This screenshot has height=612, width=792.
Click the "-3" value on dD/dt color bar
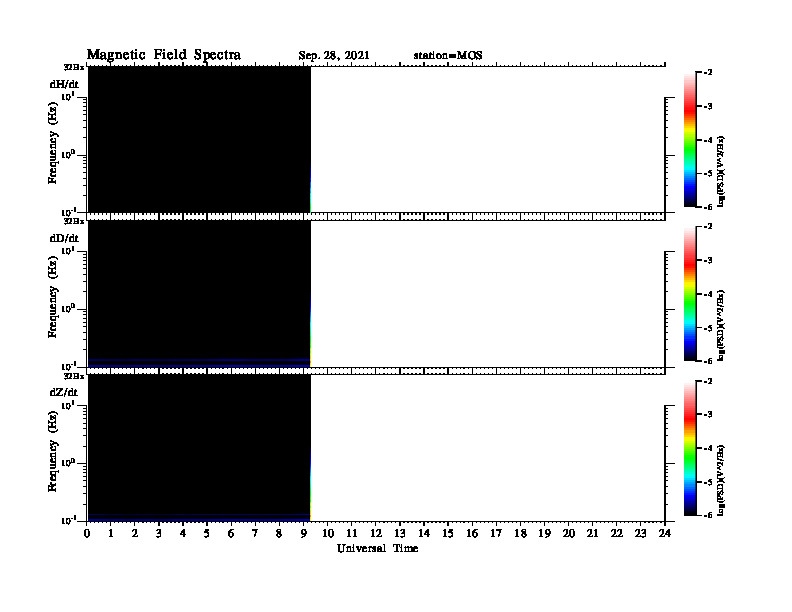click(x=708, y=260)
